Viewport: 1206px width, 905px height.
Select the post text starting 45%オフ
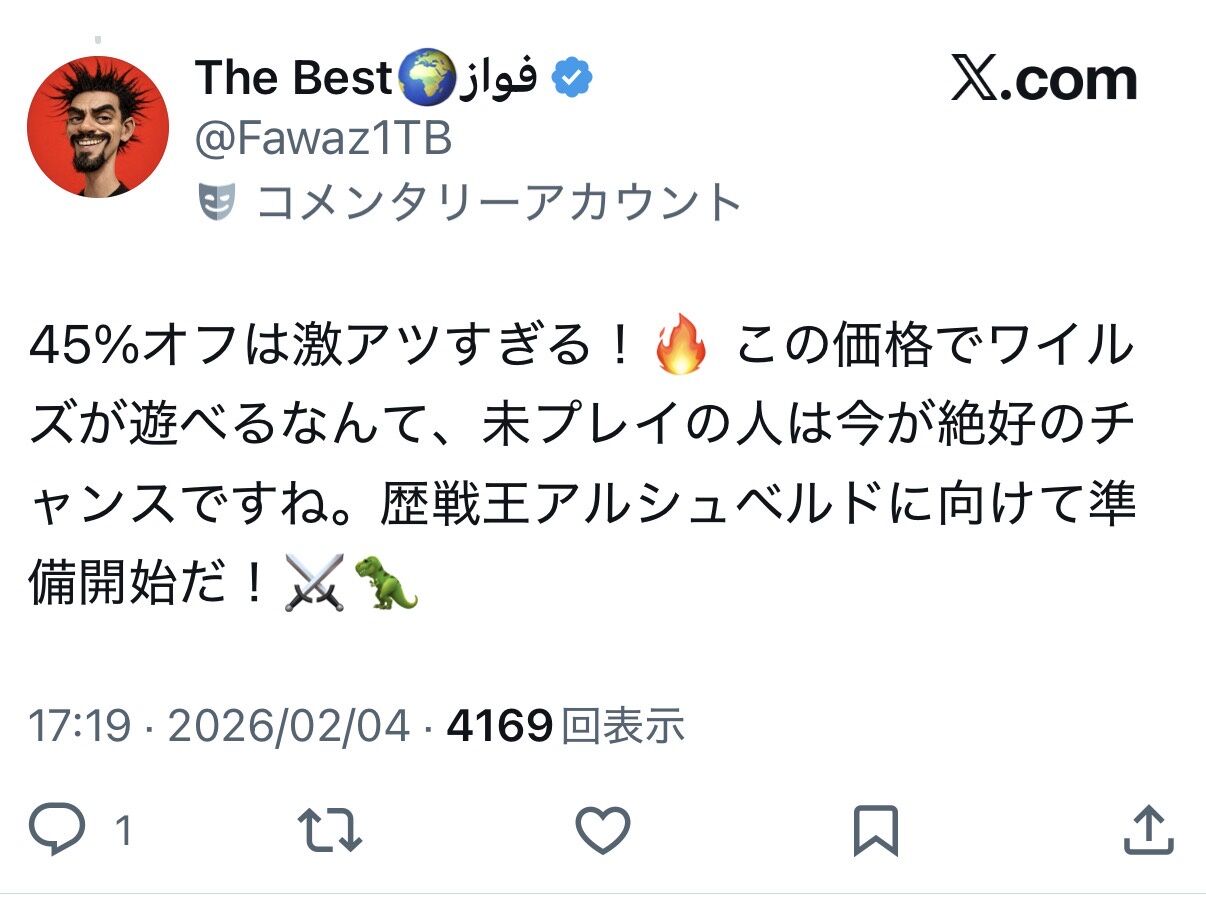(x=582, y=465)
